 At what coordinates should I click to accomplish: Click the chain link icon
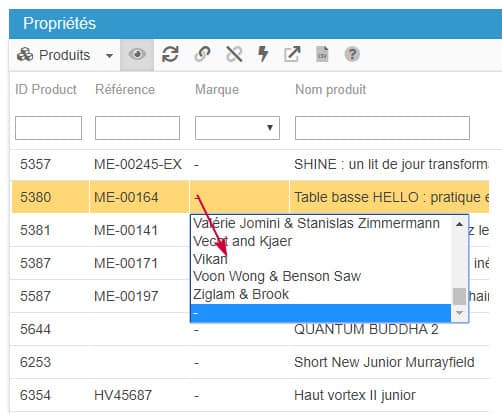202,54
